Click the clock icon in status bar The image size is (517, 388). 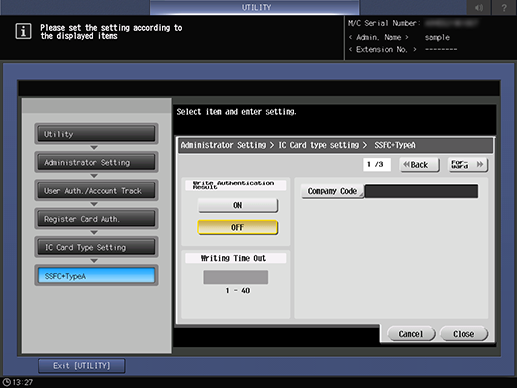point(7,382)
